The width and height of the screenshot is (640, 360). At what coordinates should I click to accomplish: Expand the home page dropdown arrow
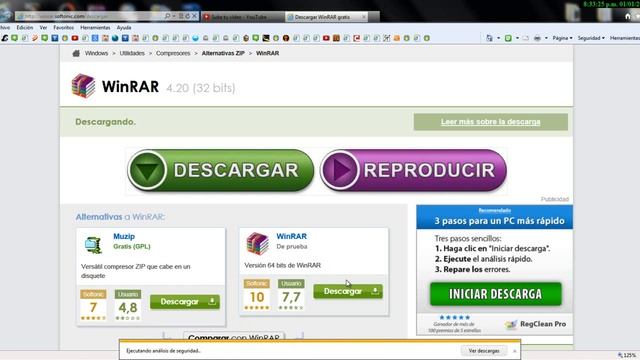point(498,38)
